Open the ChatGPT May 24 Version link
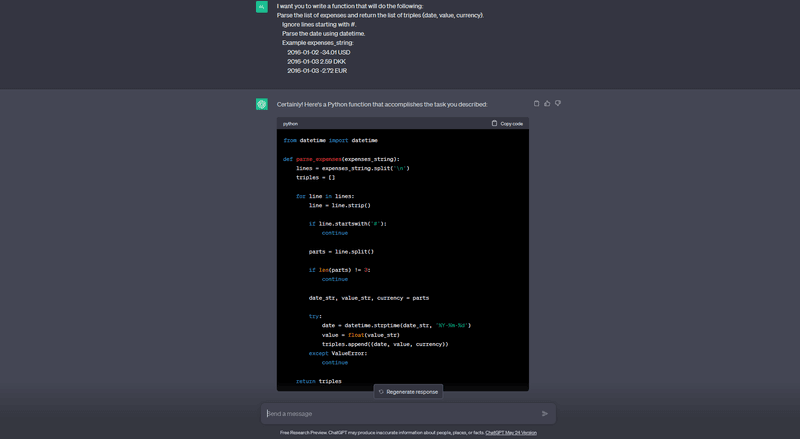Image resolution: width=800 pixels, height=439 pixels. pyautogui.click(x=511, y=433)
